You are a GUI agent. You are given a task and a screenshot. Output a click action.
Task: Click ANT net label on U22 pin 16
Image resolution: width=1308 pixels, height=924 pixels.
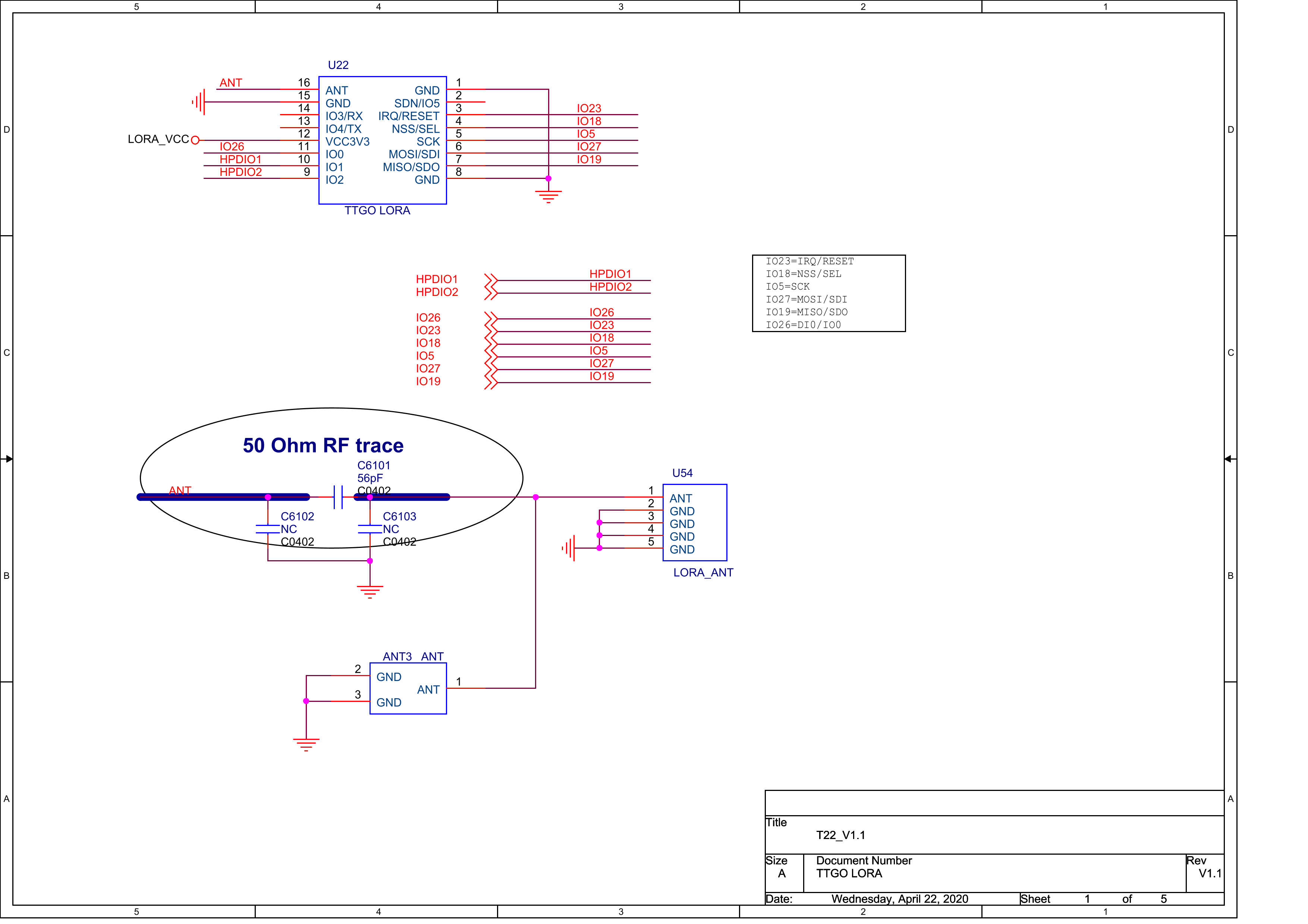click(231, 83)
